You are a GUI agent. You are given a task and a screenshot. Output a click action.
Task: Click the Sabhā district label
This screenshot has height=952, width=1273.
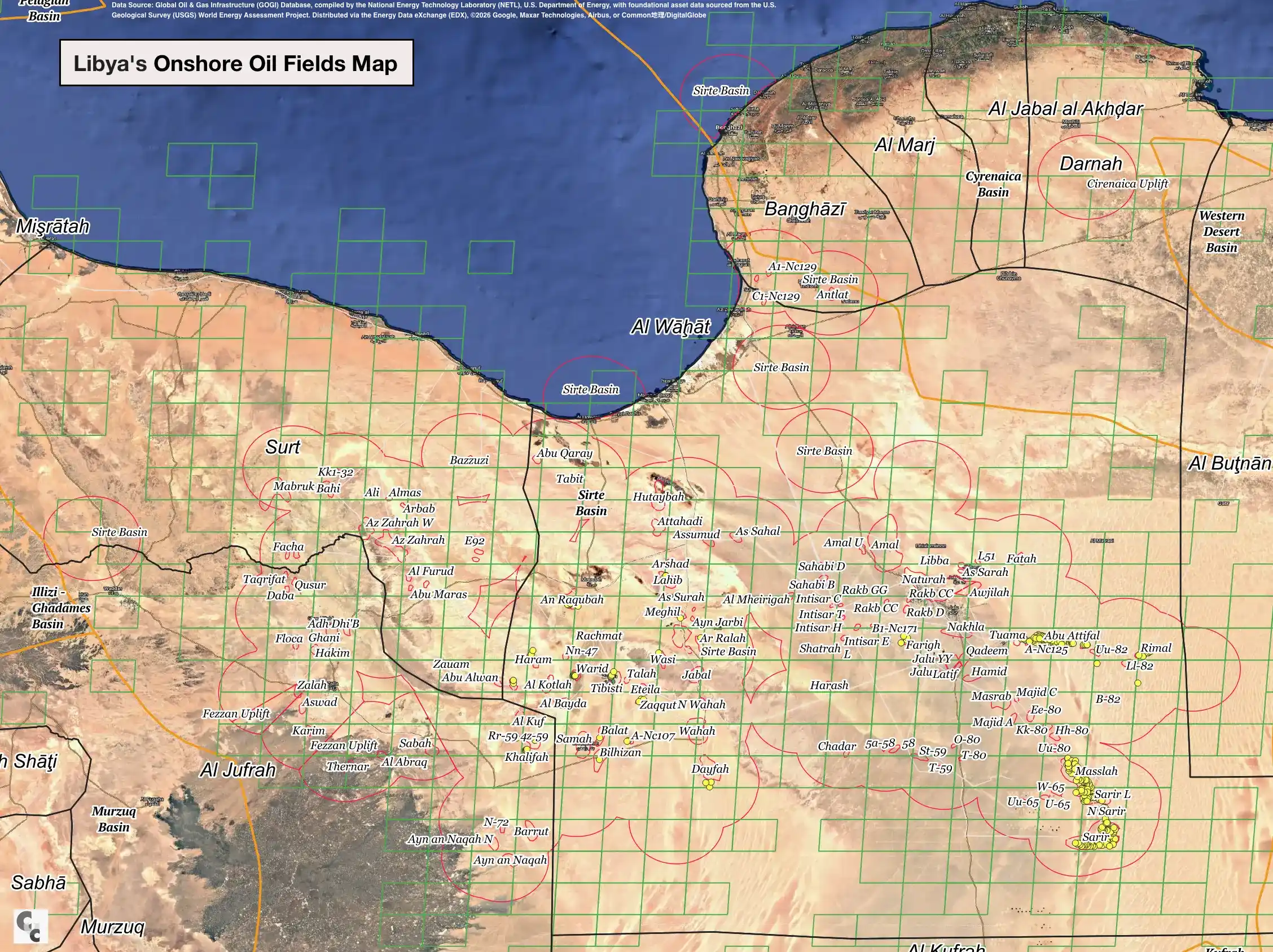click(x=38, y=883)
